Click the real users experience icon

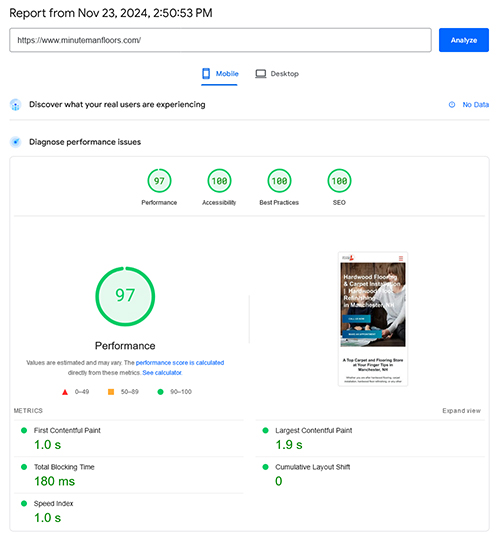click(15, 105)
